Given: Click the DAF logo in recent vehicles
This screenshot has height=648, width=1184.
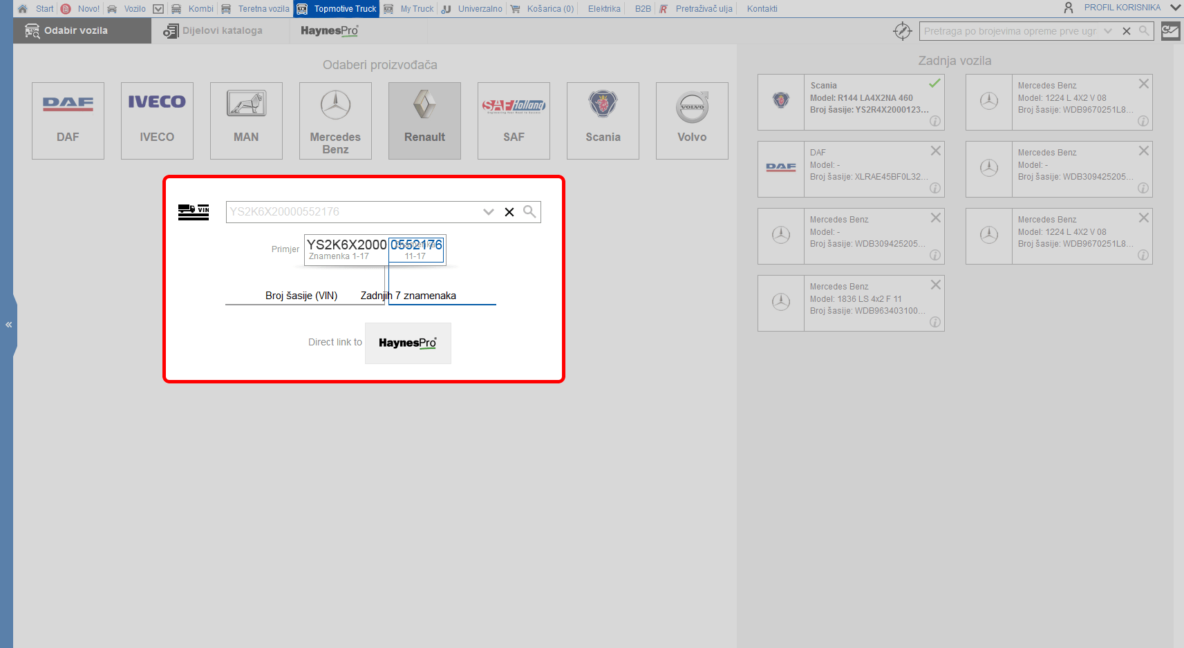Looking at the screenshot, I should (x=781, y=168).
